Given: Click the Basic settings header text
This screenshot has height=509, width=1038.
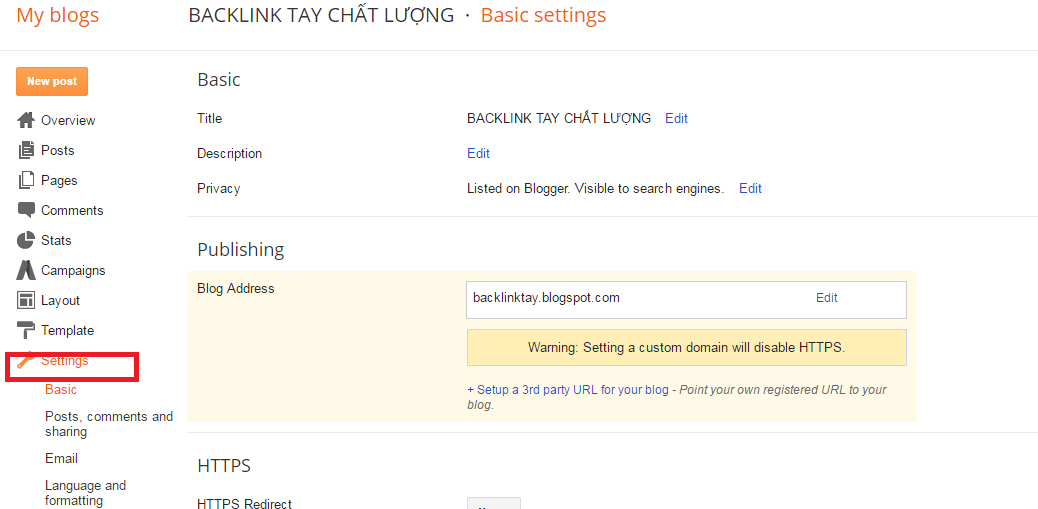Looking at the screenshot, I should tap(543, 15).
